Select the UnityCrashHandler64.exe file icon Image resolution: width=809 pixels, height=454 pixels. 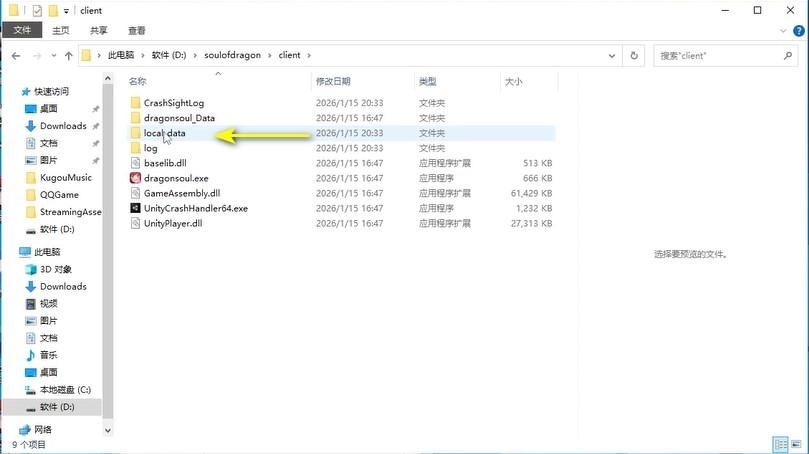point(135,208)
